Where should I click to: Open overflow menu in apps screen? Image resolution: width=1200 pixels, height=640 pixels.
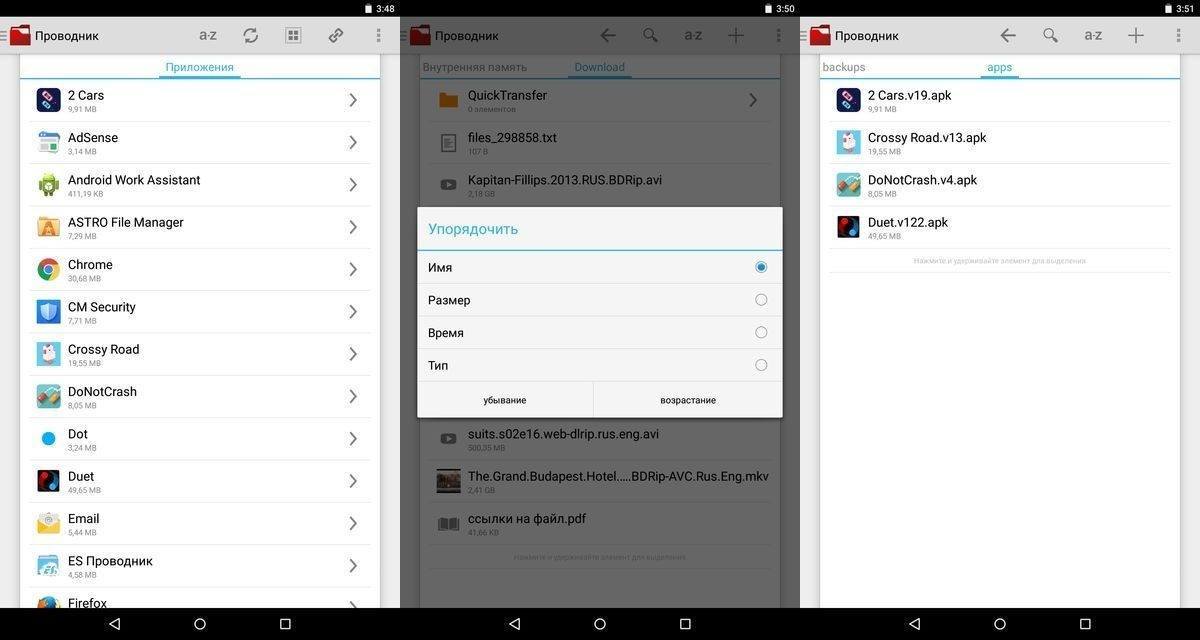1178,35
